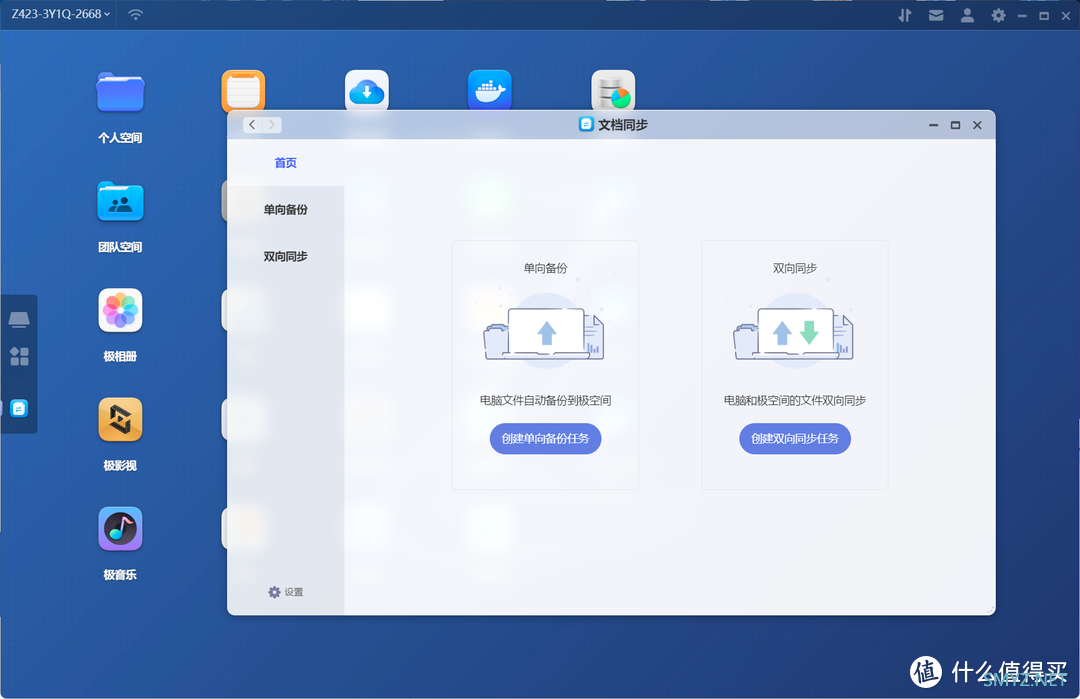Click the 电脑和极空间的文件双向同步 description text
Screen dimensions: 1080x699
click(795, 400)
